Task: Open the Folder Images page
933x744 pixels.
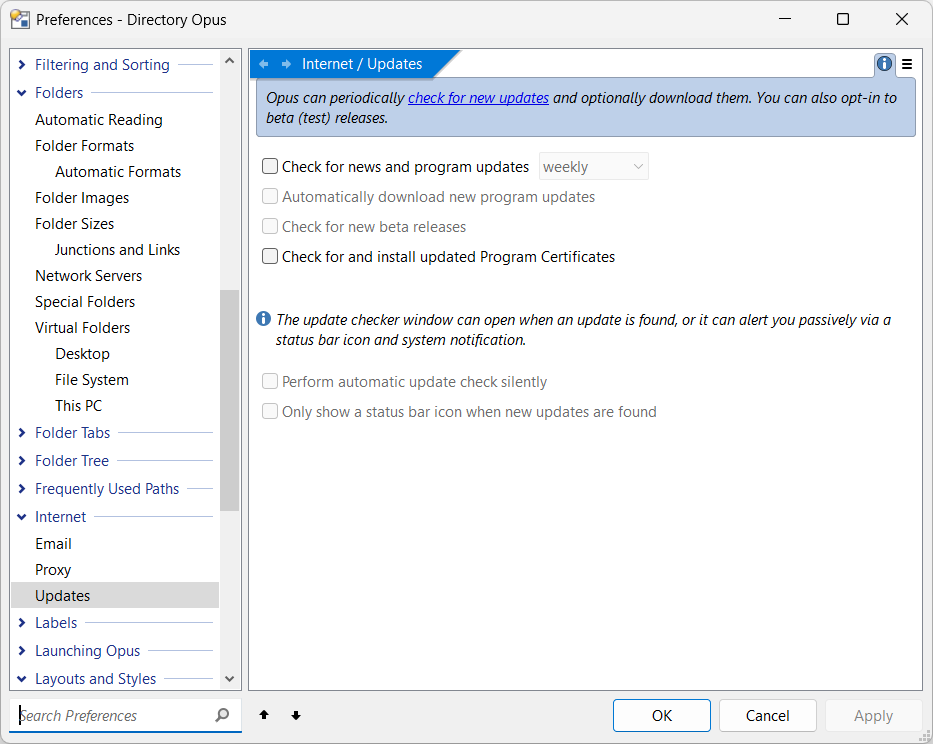Action: (x=82, y=198)
